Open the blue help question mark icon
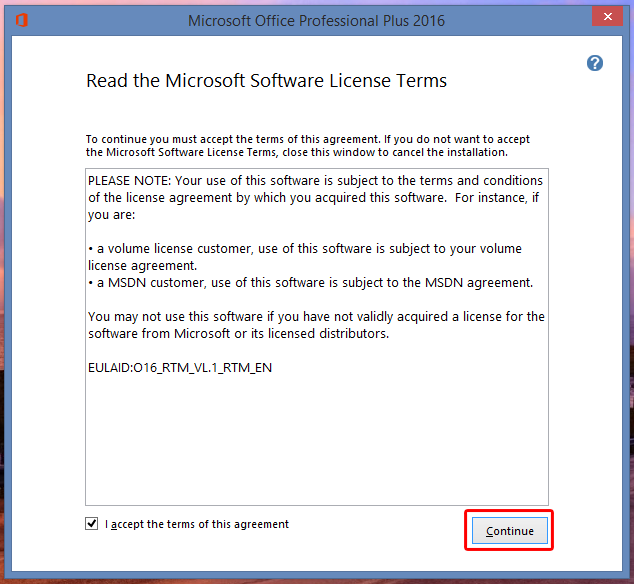 [595, 63]
